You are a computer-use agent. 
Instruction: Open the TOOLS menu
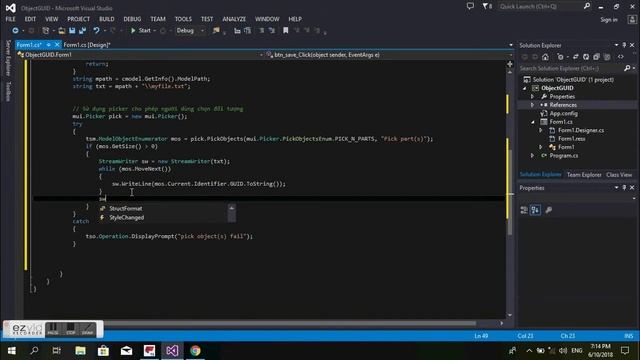click(183, 19)
